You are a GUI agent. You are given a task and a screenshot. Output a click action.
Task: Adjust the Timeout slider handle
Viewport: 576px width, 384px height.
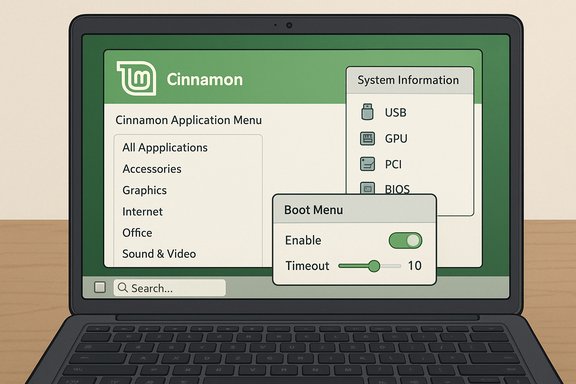374,266
